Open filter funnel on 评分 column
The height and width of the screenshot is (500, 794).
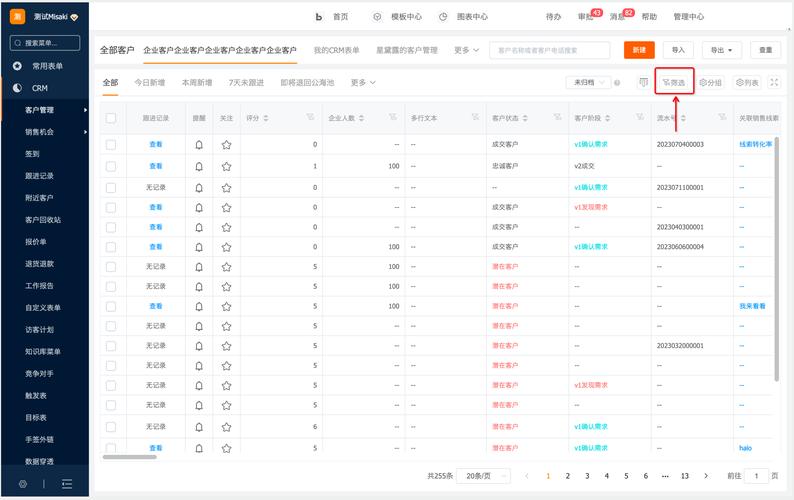tap(310, 117)
